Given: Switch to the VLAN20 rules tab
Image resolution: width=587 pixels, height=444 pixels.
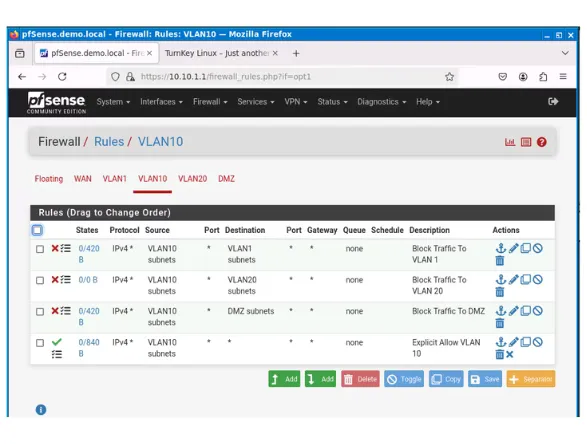Looking at the screenshot, I should (192, 179).
